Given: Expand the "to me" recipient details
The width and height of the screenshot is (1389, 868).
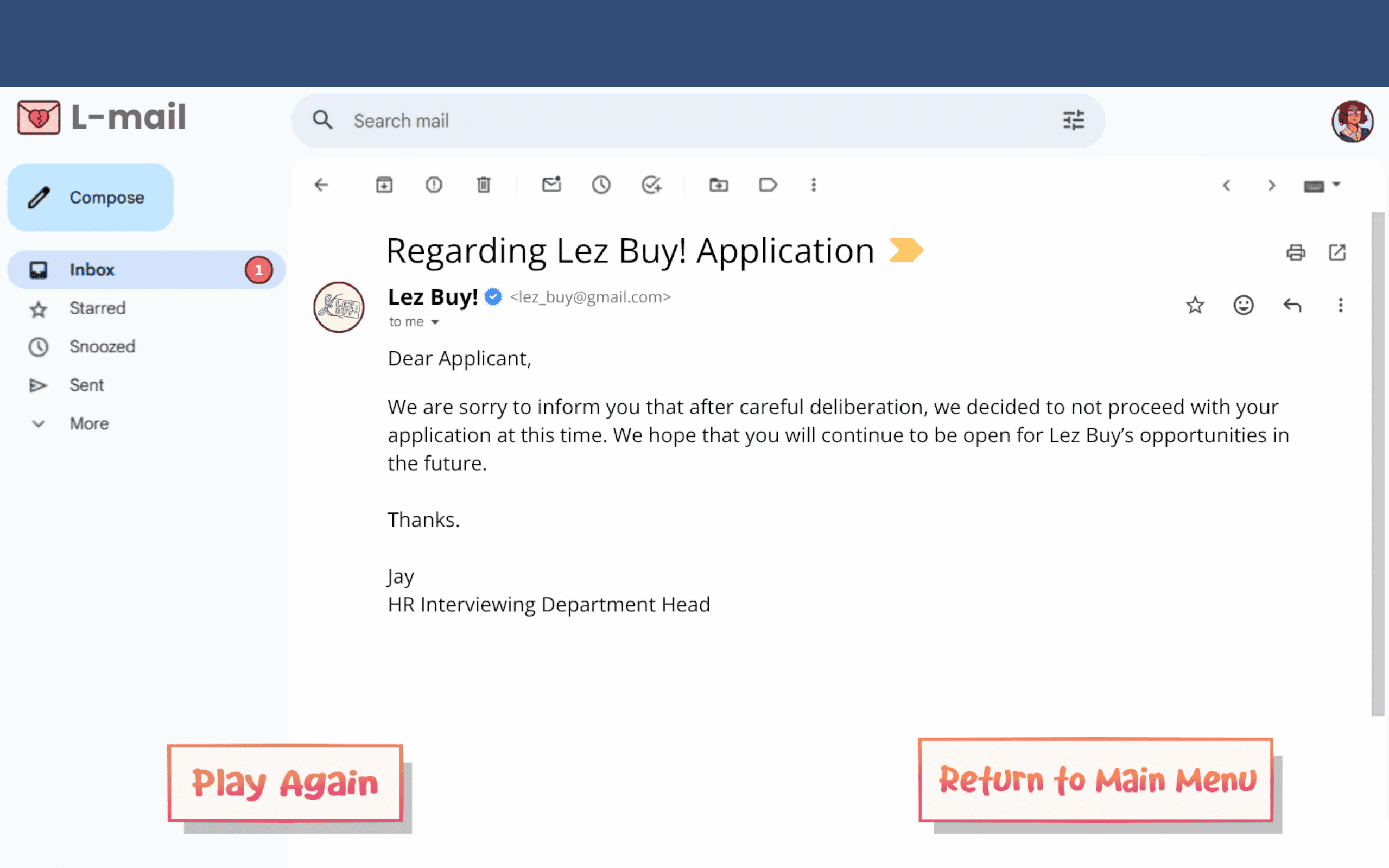Looking at the screenshot, I should pos(435,322).
